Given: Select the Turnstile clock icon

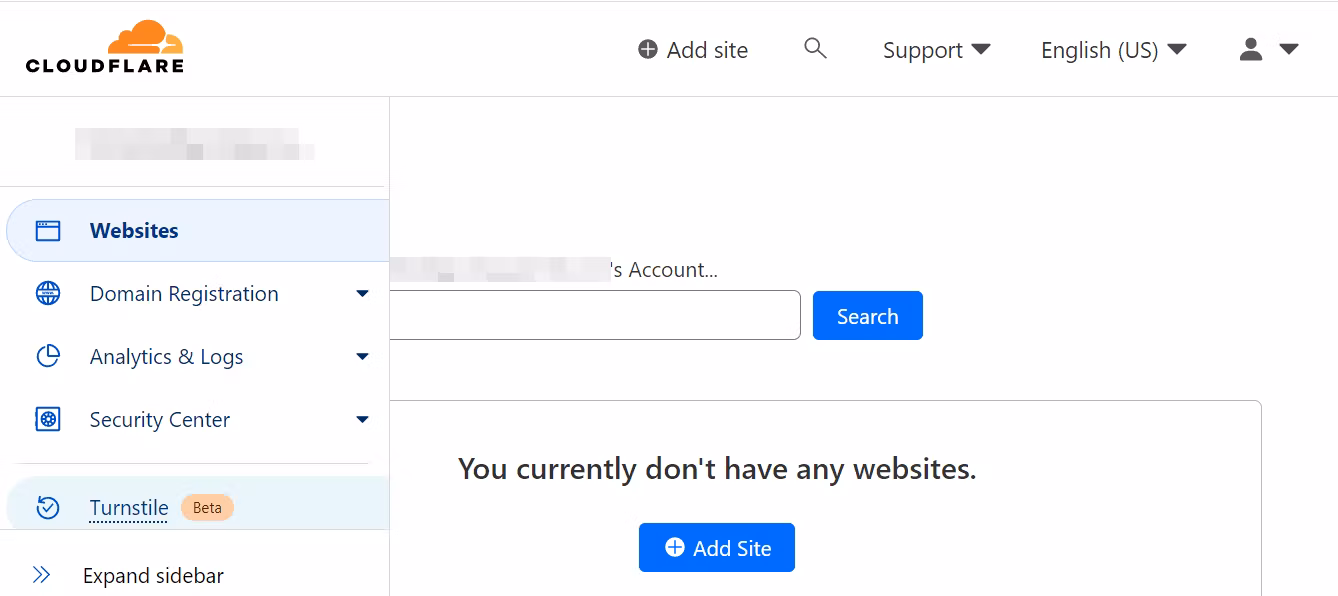Looking at the screenshot, I should 47,507.
